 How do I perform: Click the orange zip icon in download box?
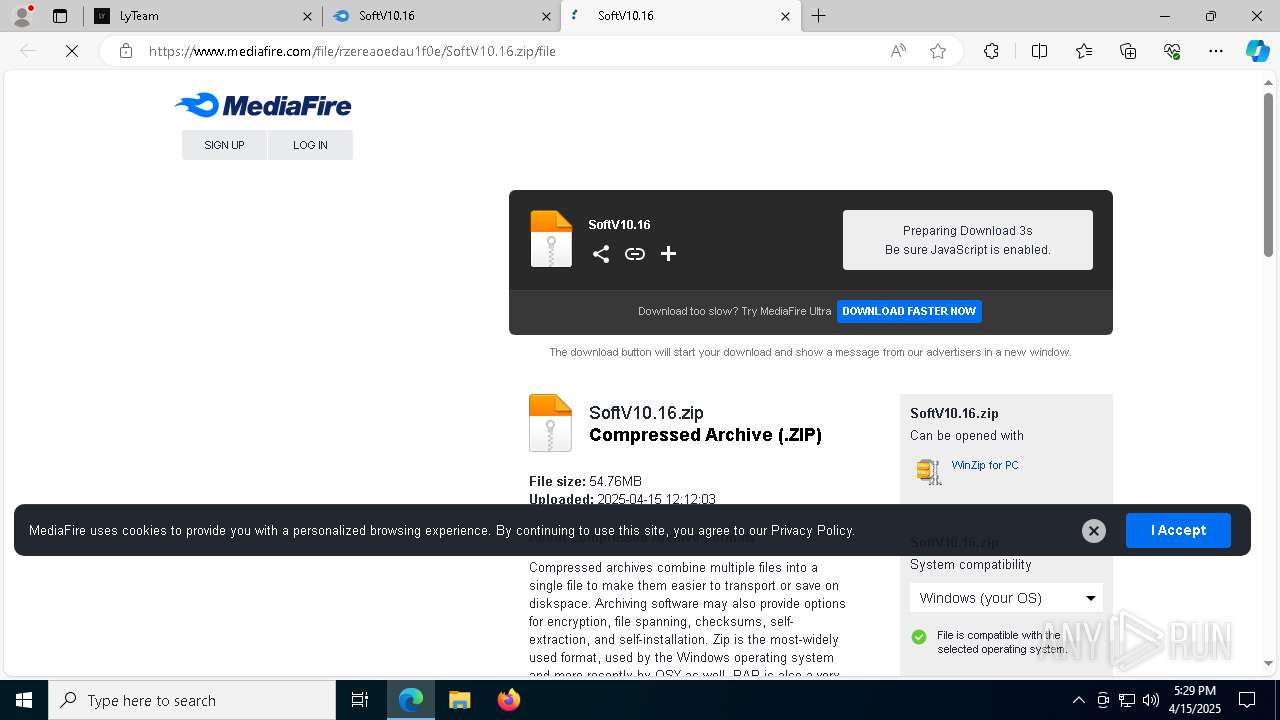[551, 239]
